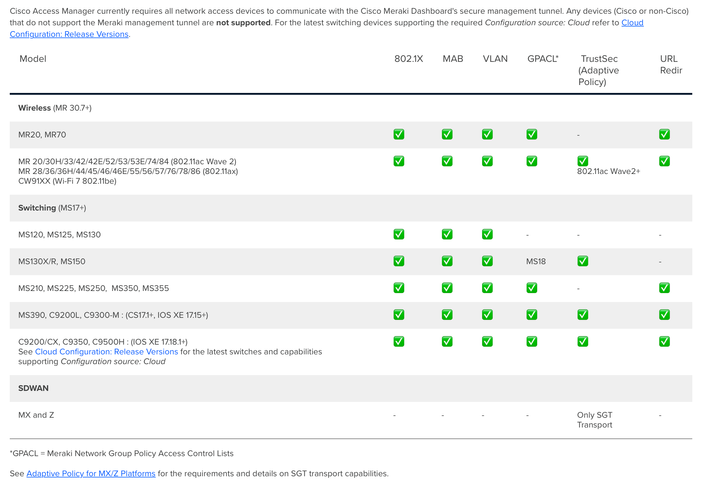This screenshot has height=493, width=727.
Task: Click the URL Redir column header
Action: [671, 64]
